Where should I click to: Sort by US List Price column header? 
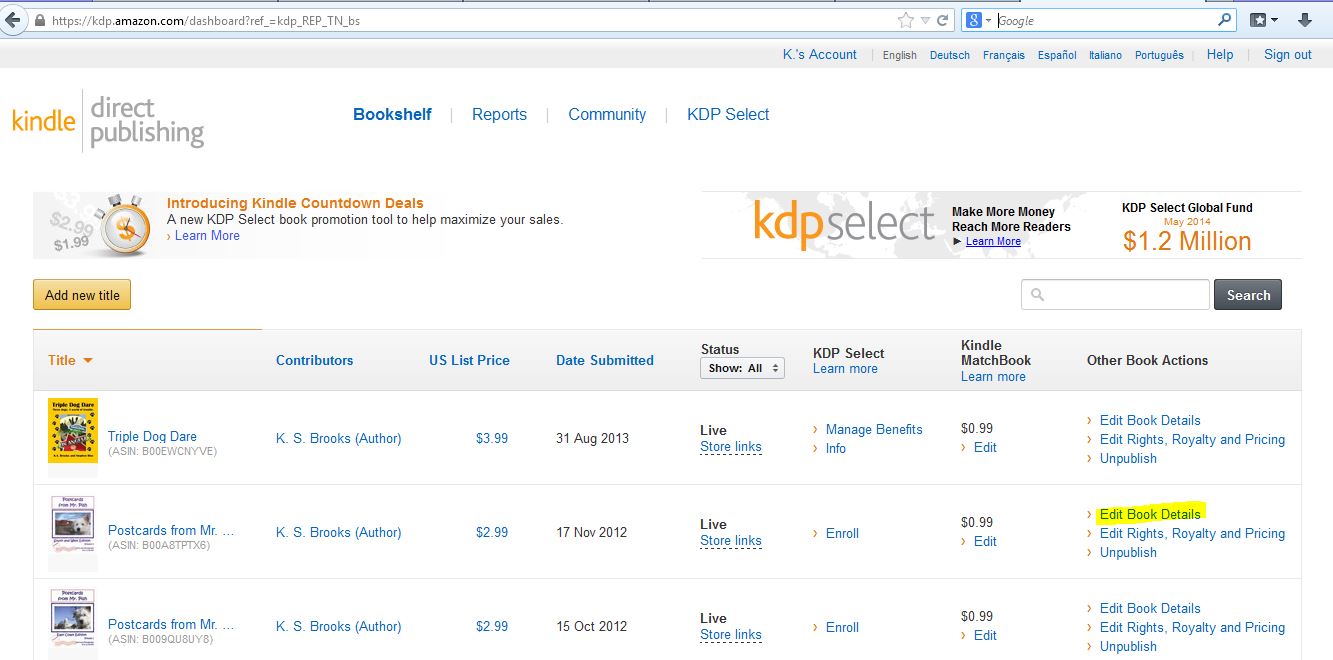coord(469,360)
